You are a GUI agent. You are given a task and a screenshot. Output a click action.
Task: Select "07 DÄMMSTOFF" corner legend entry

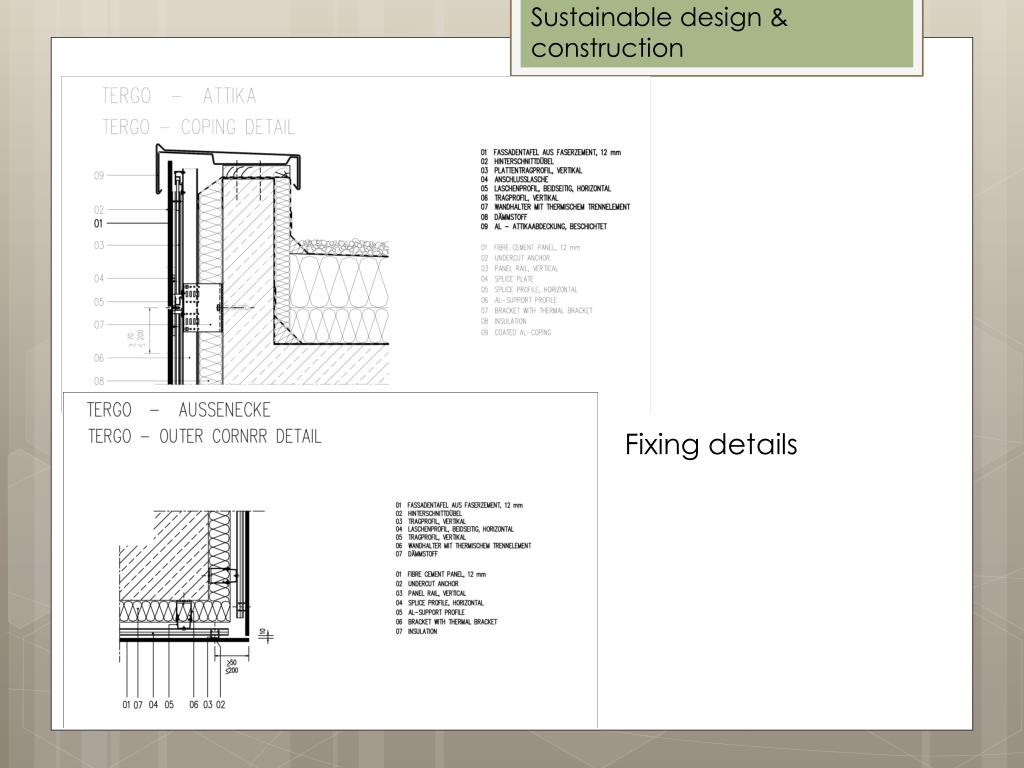(417, 554)
